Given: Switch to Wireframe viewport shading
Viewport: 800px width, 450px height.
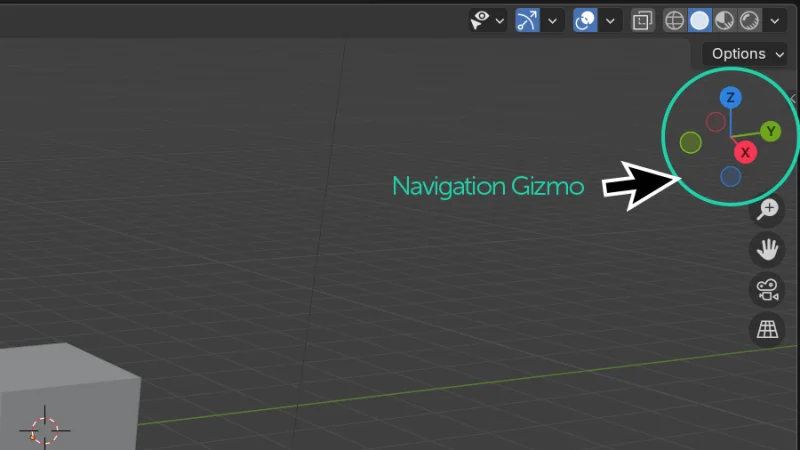Looking at the screenshot, I should pyautogui.click(x=674, y=20).
